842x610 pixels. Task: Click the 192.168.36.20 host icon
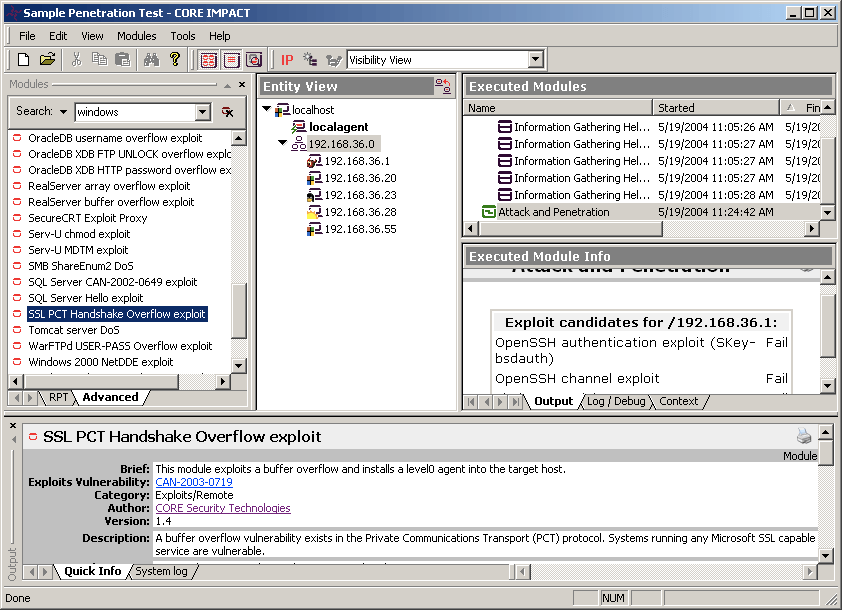pyautogui.click(x=314, y=178)
